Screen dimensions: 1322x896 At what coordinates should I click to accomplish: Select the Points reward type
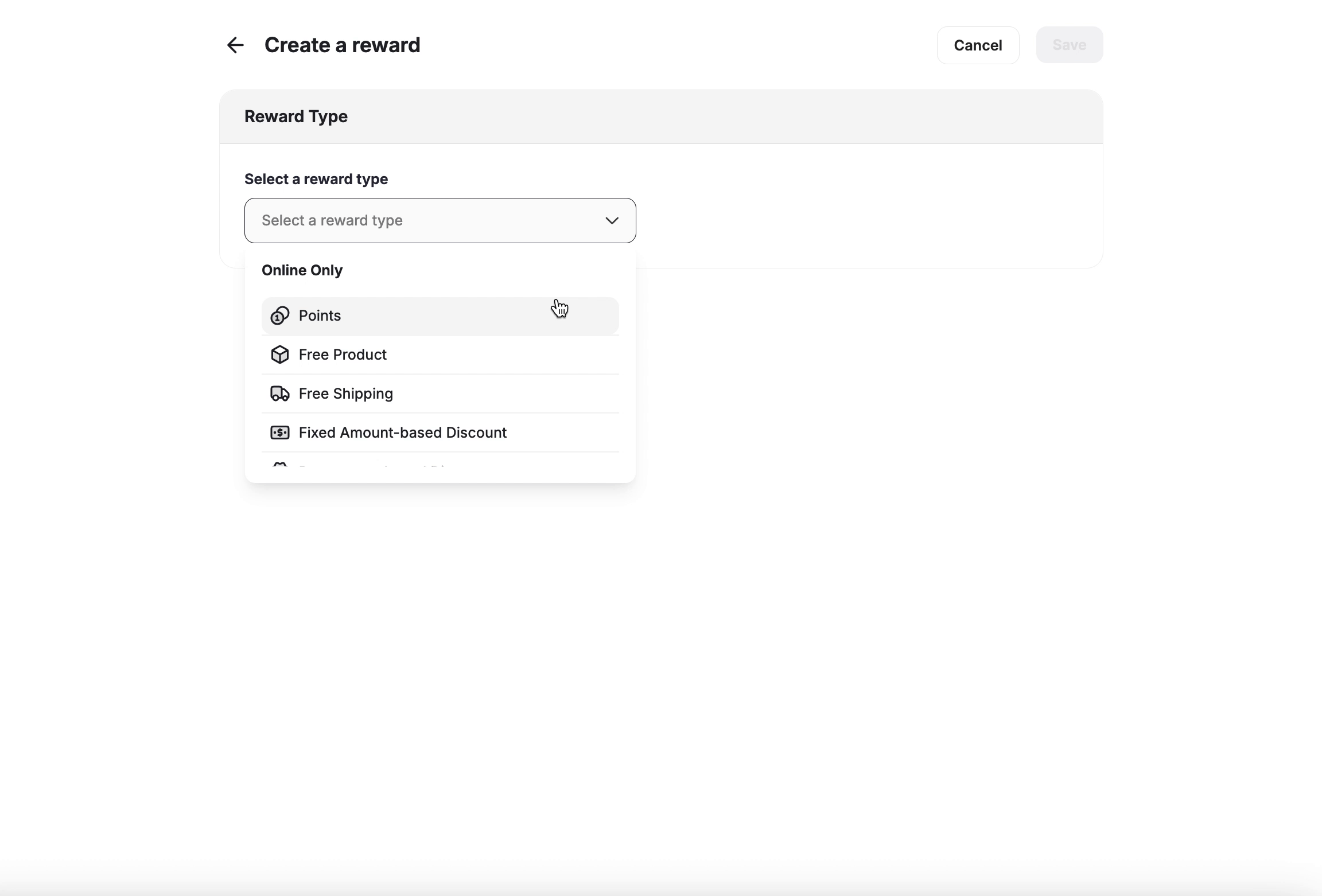(x=319, y=315)
